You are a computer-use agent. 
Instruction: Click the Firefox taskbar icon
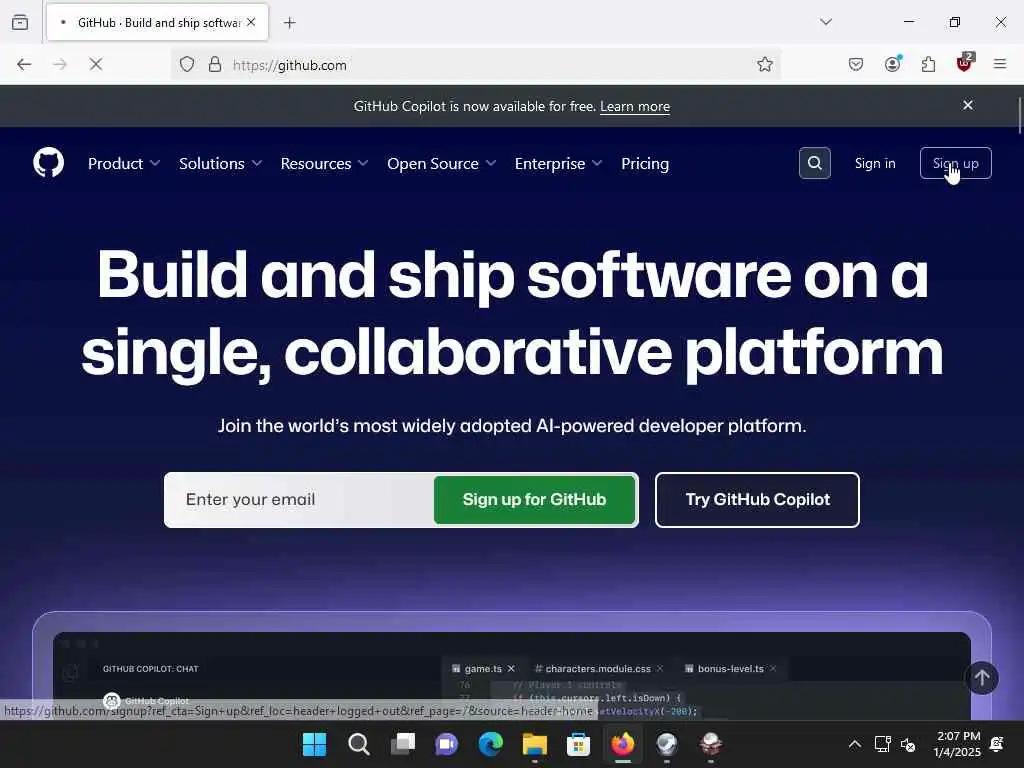click(622, 744)
